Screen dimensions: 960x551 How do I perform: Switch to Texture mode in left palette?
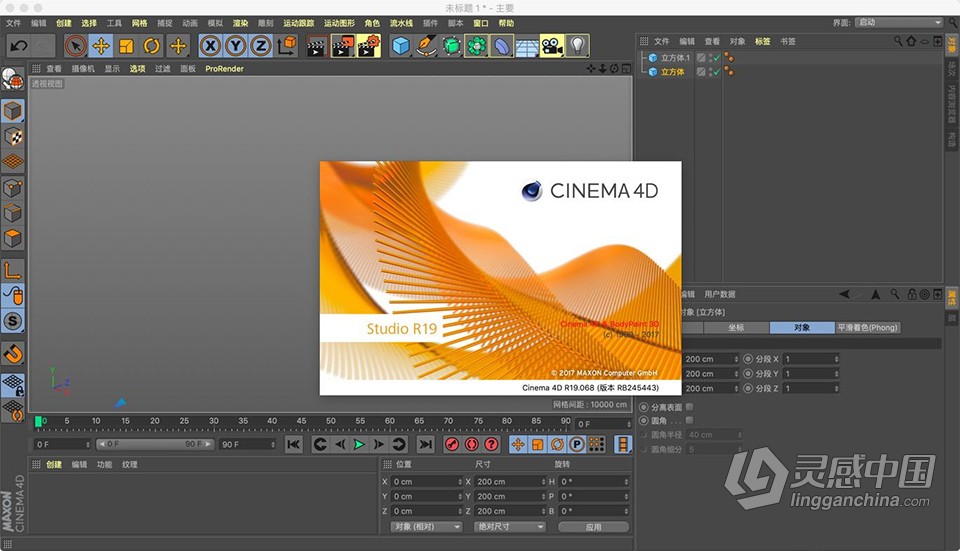[13, 137]
